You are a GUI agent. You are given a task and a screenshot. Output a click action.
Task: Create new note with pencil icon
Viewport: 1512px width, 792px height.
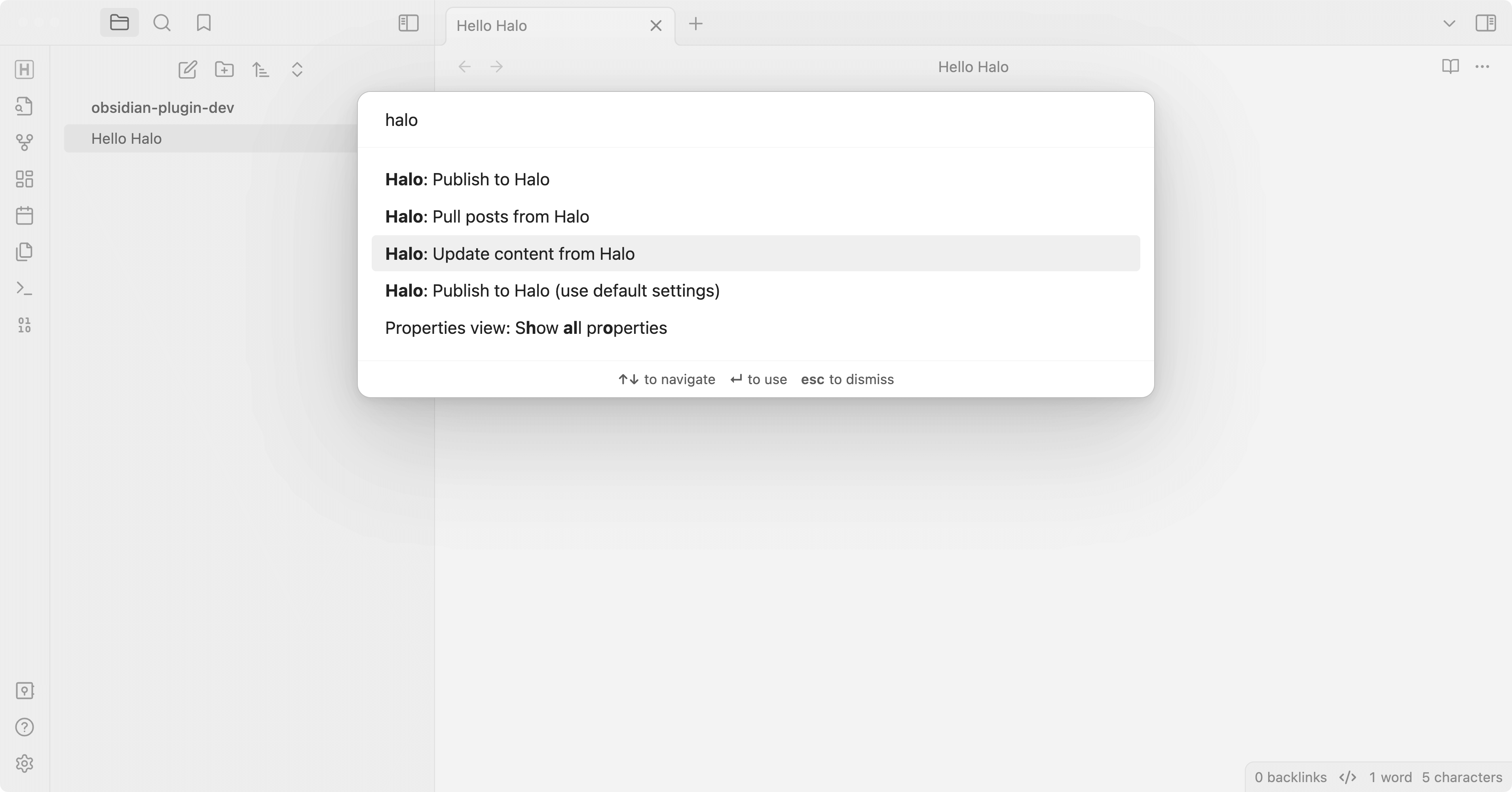(x=187, y=70)
